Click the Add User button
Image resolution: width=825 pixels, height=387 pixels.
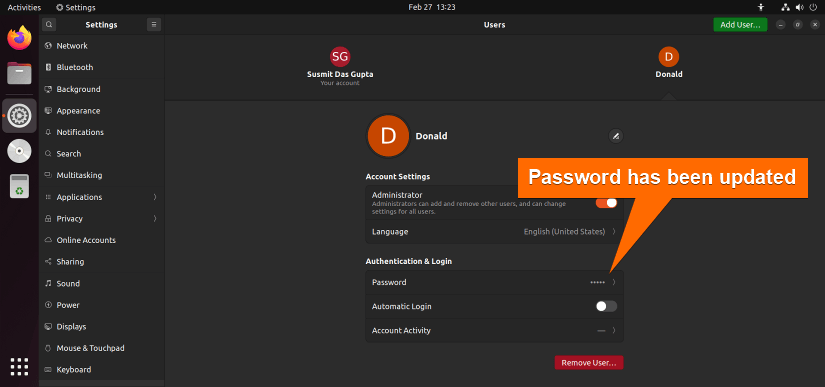coord(740,25)
